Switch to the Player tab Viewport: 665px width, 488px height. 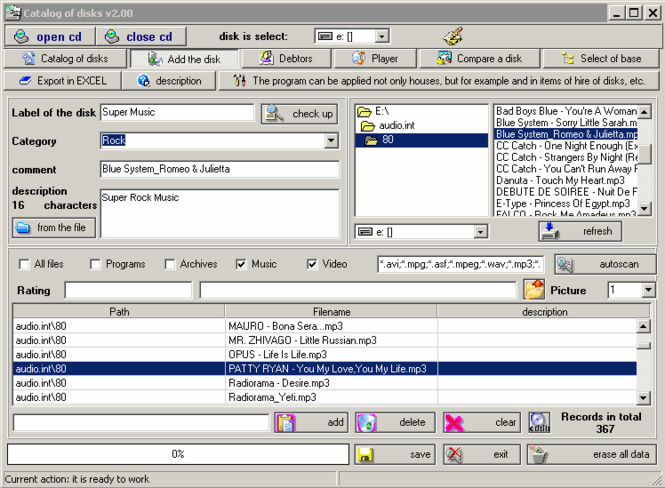pos(375,59)
